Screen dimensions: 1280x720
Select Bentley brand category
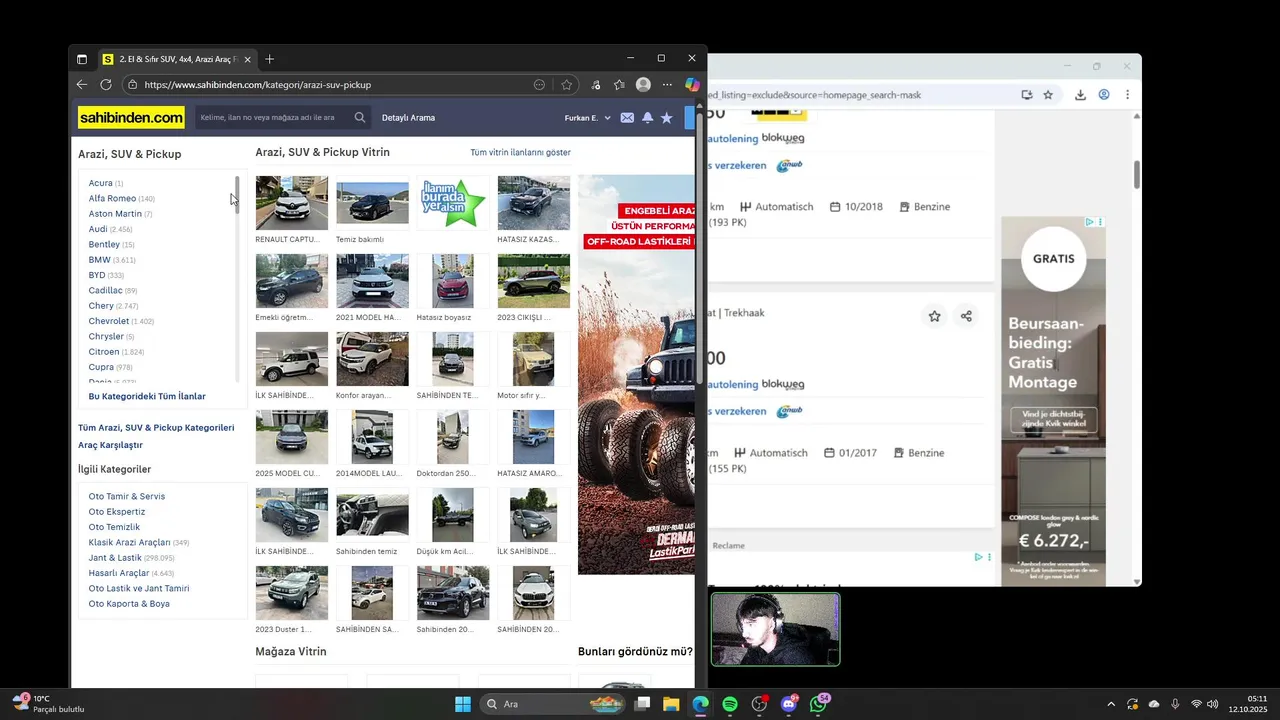tap(104, 245)
